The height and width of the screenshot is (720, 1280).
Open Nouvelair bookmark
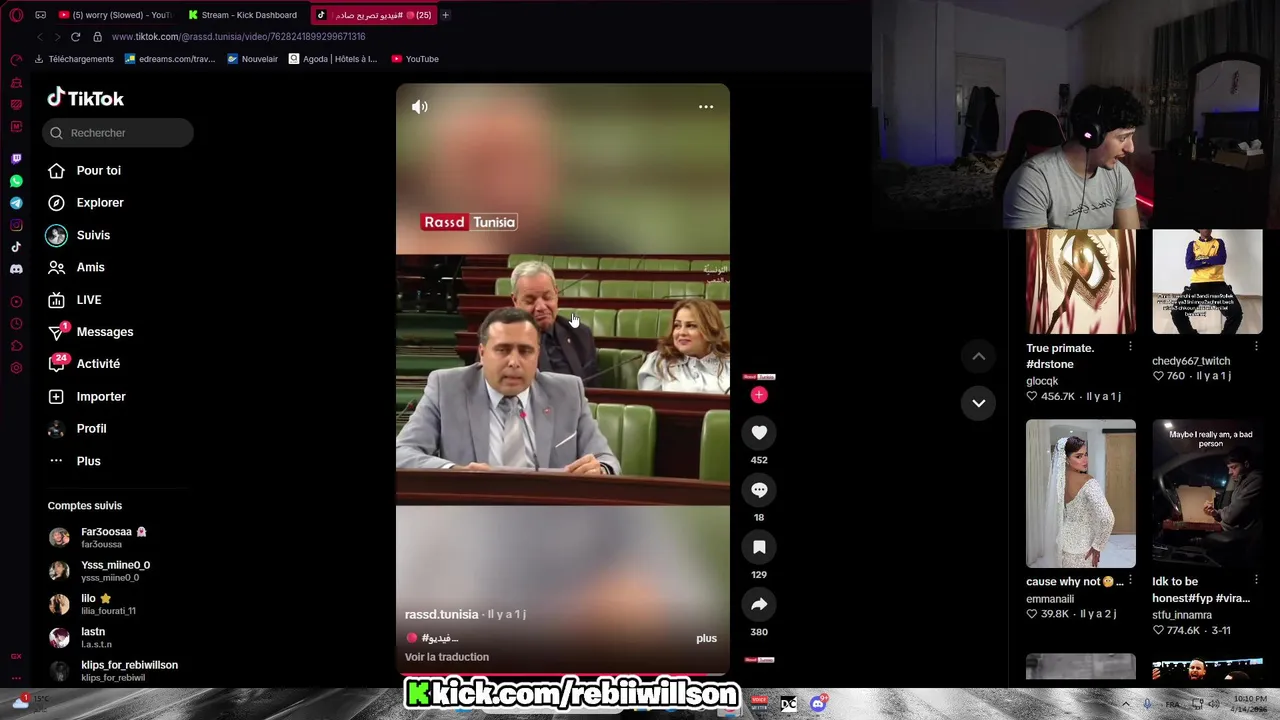click(x=252, y=59)
